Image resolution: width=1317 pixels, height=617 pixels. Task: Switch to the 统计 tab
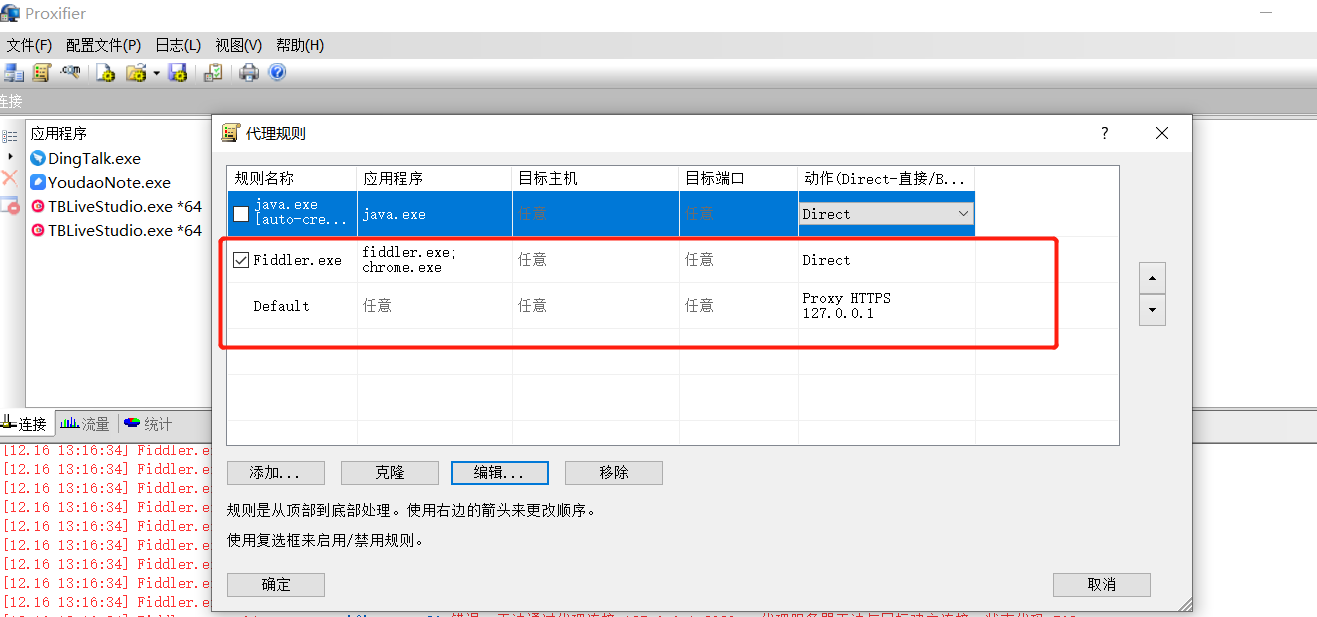point(147,424)
